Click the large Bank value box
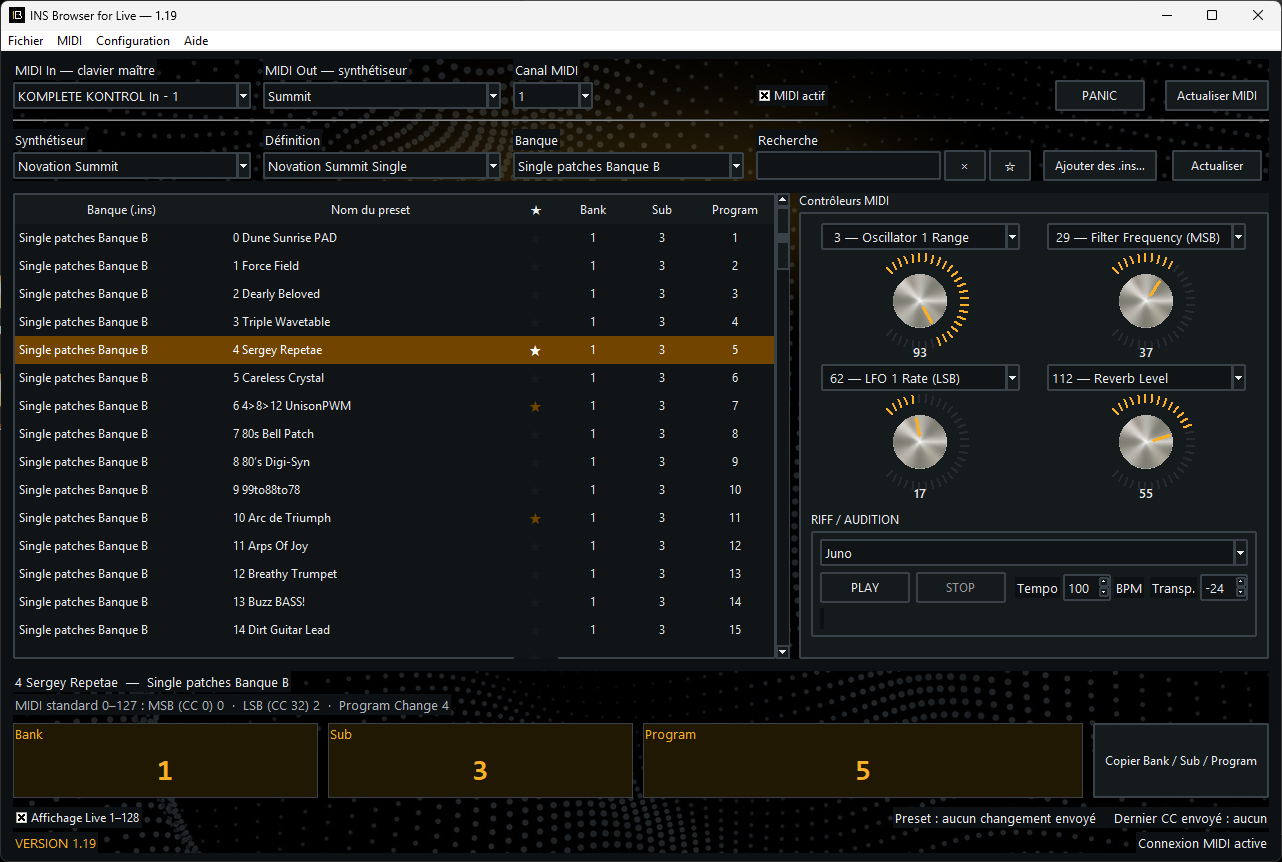The width and height of the screenshot is (1282, 862). [165, 761]
